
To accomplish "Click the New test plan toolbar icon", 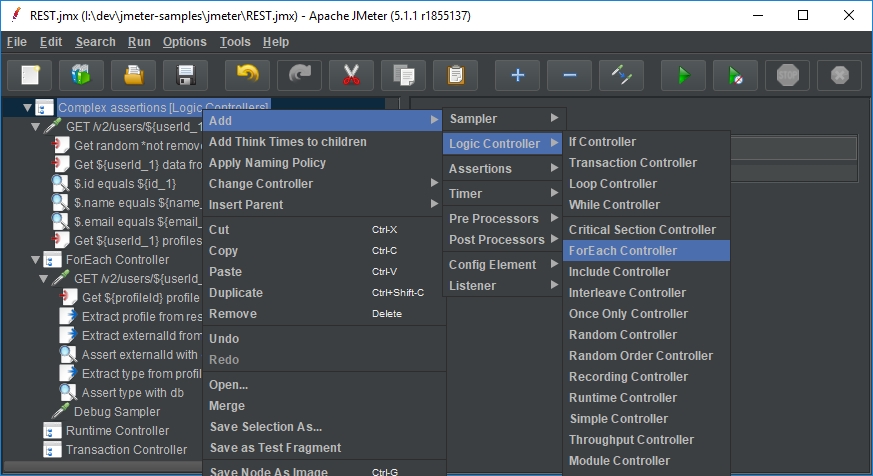I will point(30,75).
